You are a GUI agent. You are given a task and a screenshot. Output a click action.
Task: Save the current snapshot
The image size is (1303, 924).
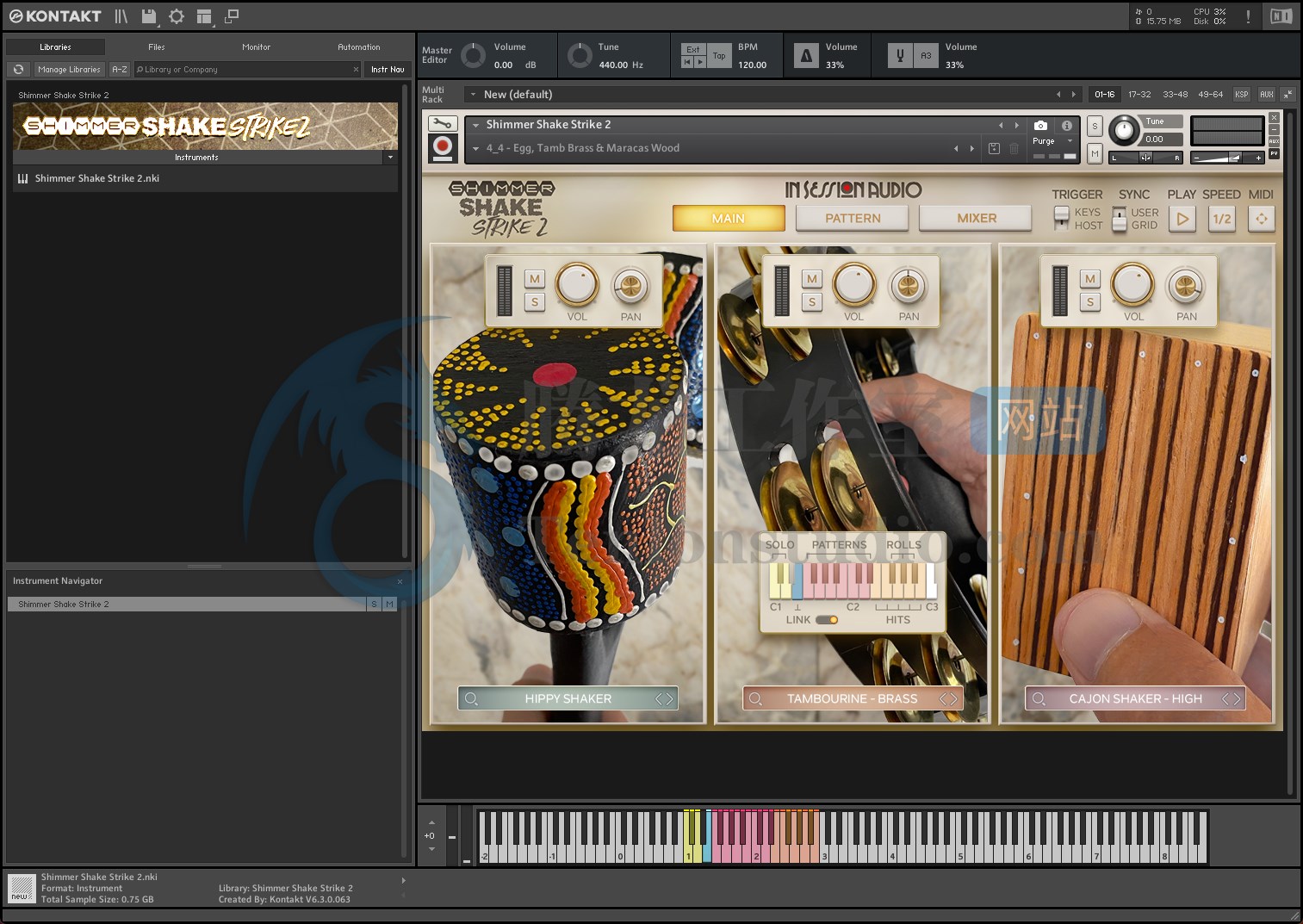coord(994,148)
